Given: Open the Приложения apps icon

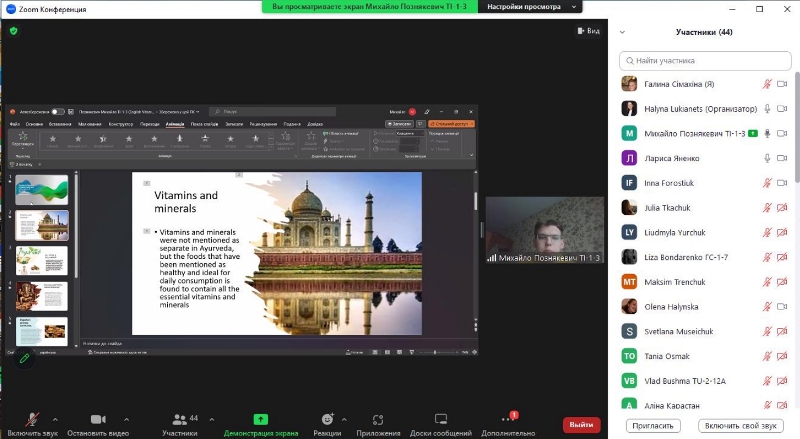Looking at the screenshot, I should (378, 419).
